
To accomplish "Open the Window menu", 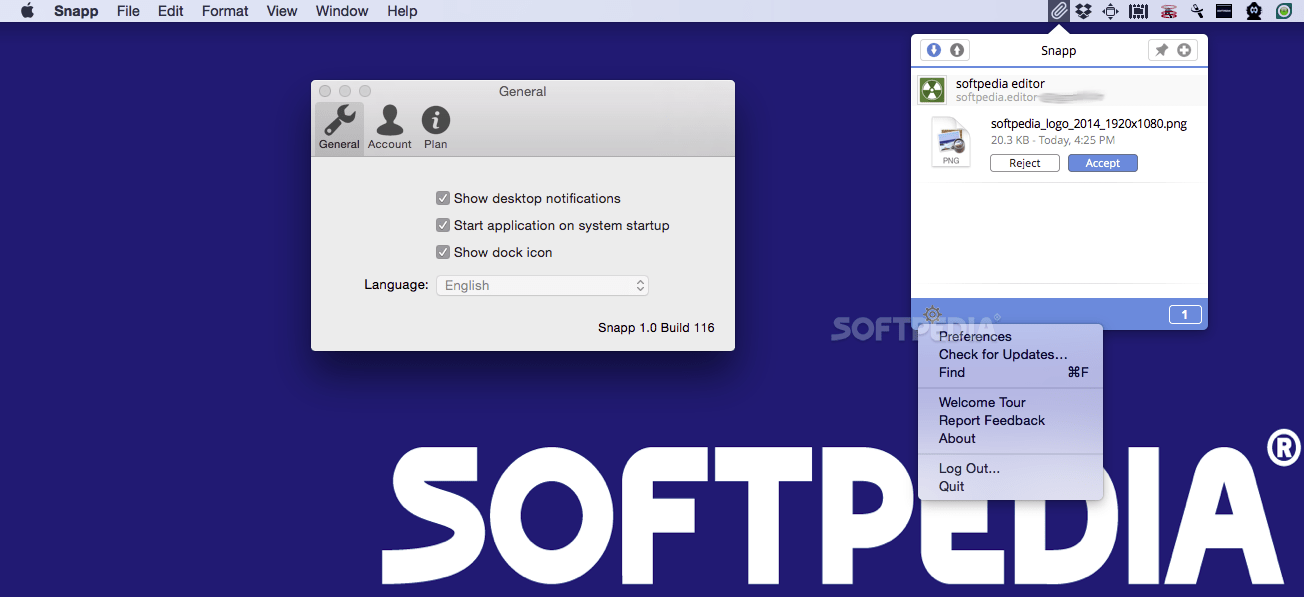I will [342, 11].
